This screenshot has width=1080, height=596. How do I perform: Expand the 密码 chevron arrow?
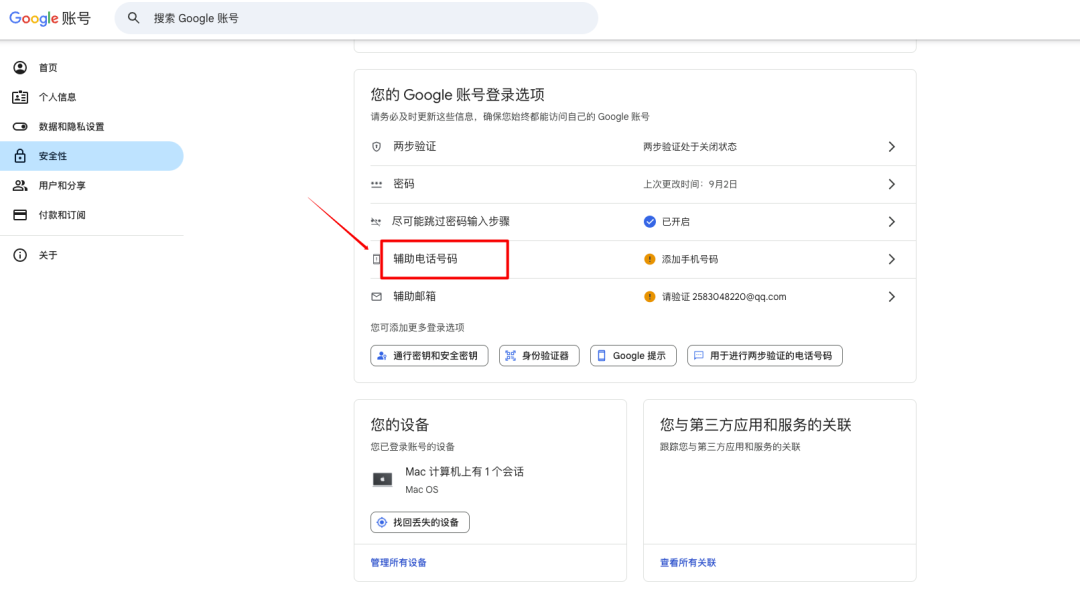click(x=891, y=184)
